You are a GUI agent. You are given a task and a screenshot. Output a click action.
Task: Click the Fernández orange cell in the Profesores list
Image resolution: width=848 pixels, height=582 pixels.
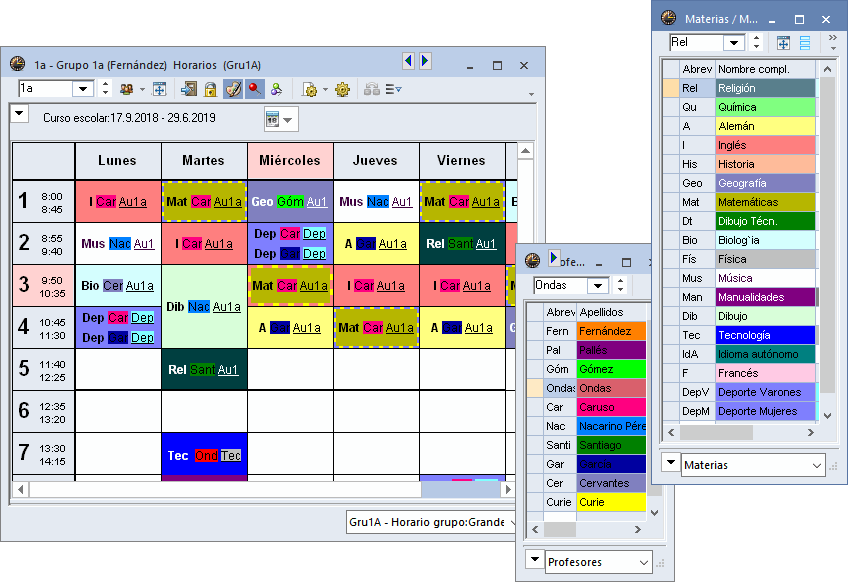[611, 331]
